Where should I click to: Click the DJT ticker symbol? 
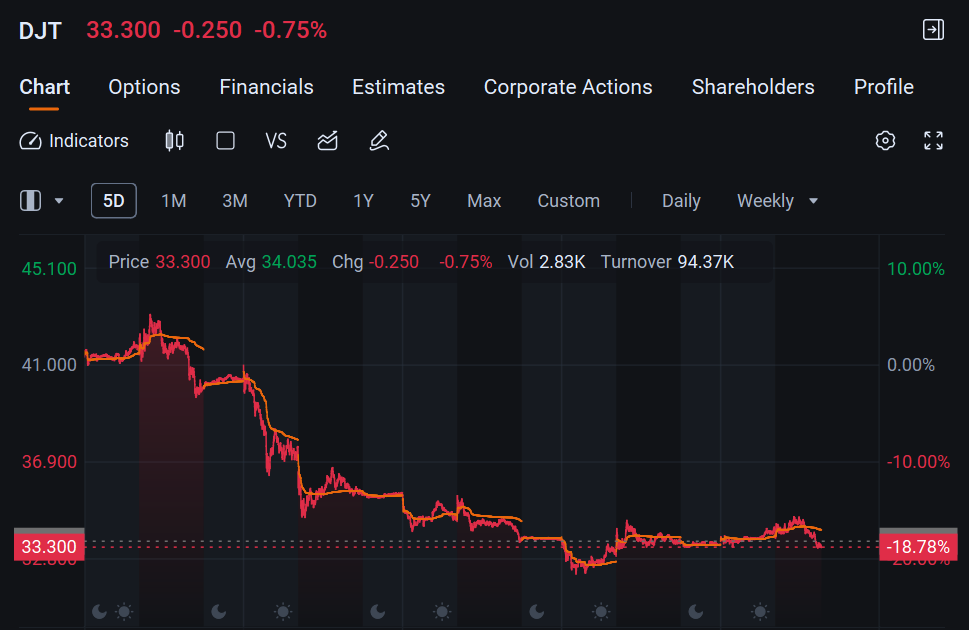40,30
